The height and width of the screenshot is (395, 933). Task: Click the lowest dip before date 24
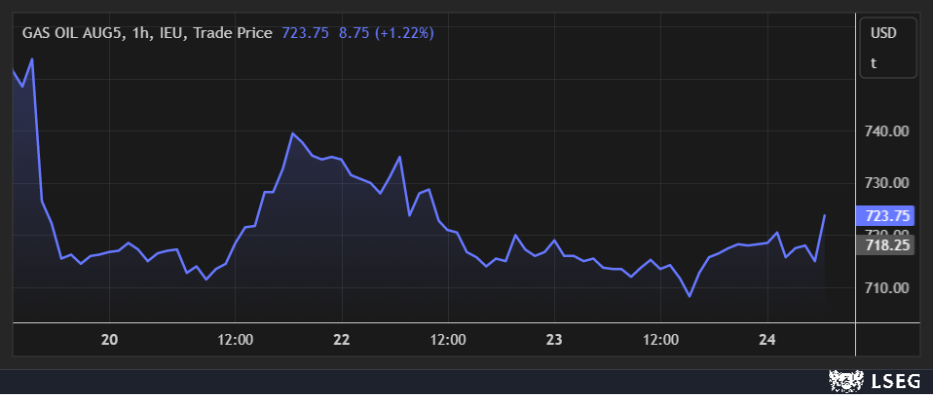(690, 296)
